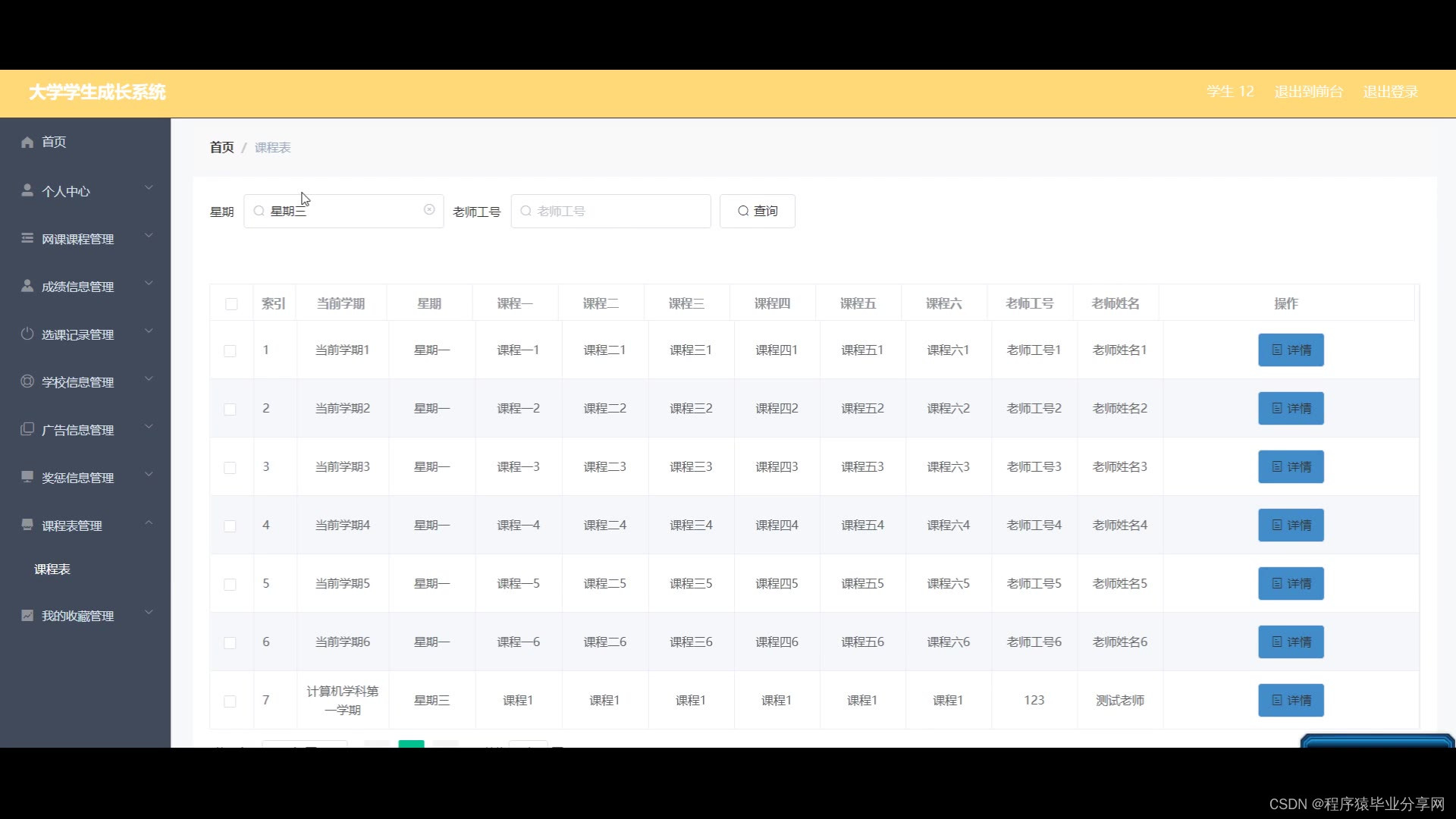Open the 课程表 submenu item
Viewport: 1456px width, 819px height.
click(52, 570)
